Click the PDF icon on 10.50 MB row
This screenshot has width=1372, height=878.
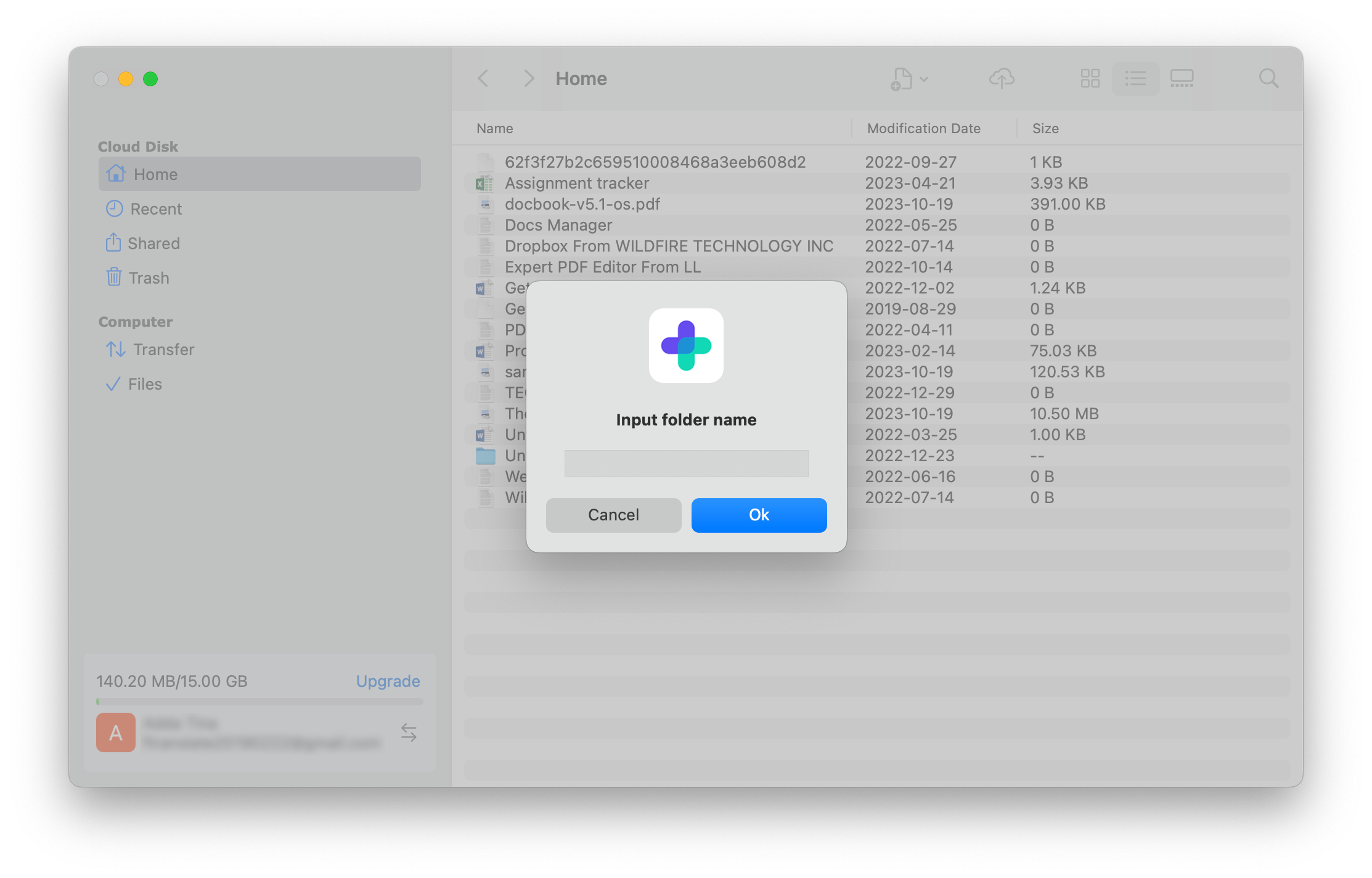[485, 414]
